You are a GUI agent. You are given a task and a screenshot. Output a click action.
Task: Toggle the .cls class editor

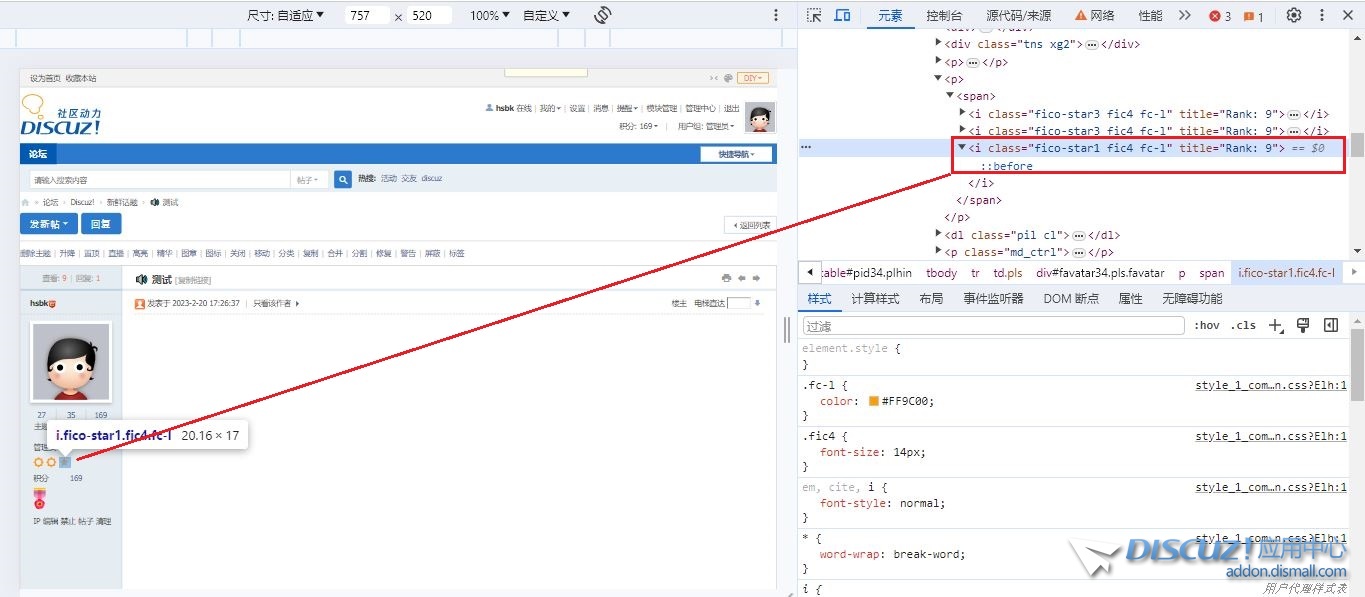pyautogui.click(x=1243, y=326)
